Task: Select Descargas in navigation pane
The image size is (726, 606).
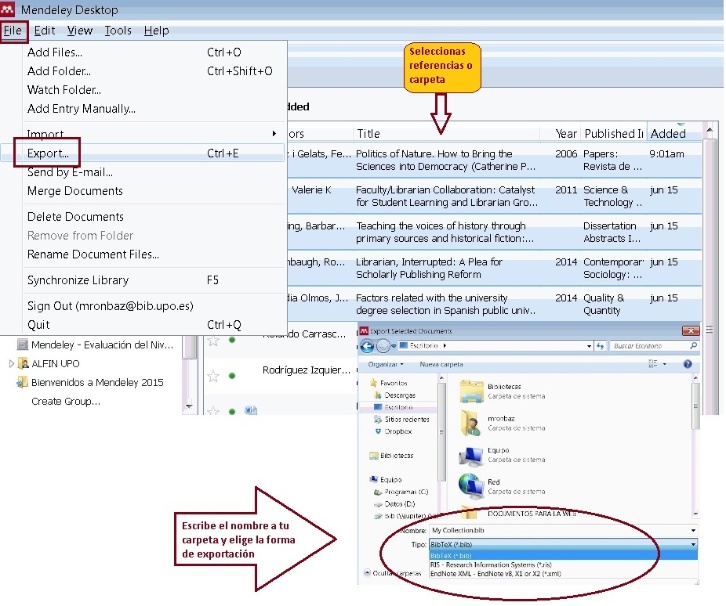Action: pyautogui.click(x=394, y=395)
